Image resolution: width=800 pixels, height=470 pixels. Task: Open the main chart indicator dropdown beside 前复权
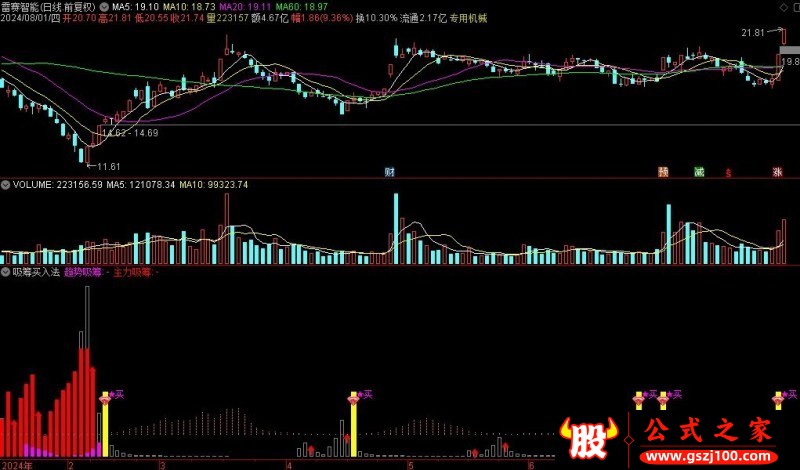[x=104, y=7]
